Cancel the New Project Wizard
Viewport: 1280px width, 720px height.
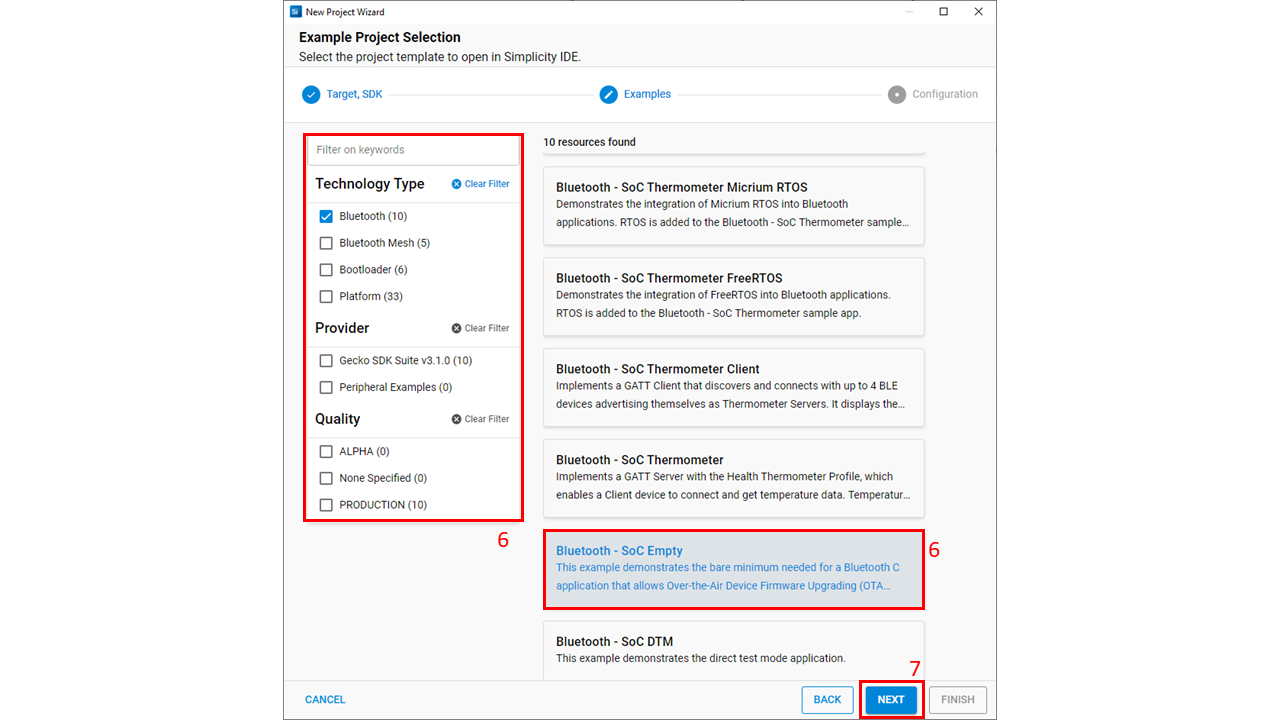[325, 700]
